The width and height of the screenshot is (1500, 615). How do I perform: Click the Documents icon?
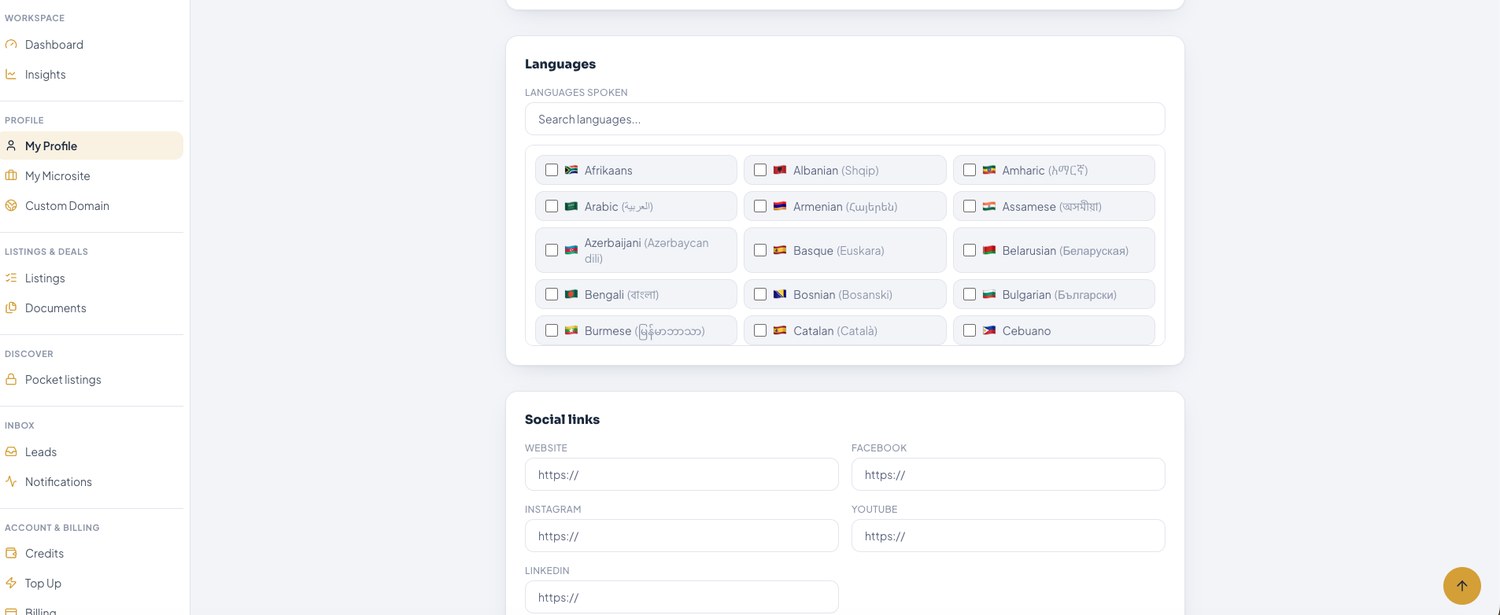pyautogui.click(x=11, y=308)
